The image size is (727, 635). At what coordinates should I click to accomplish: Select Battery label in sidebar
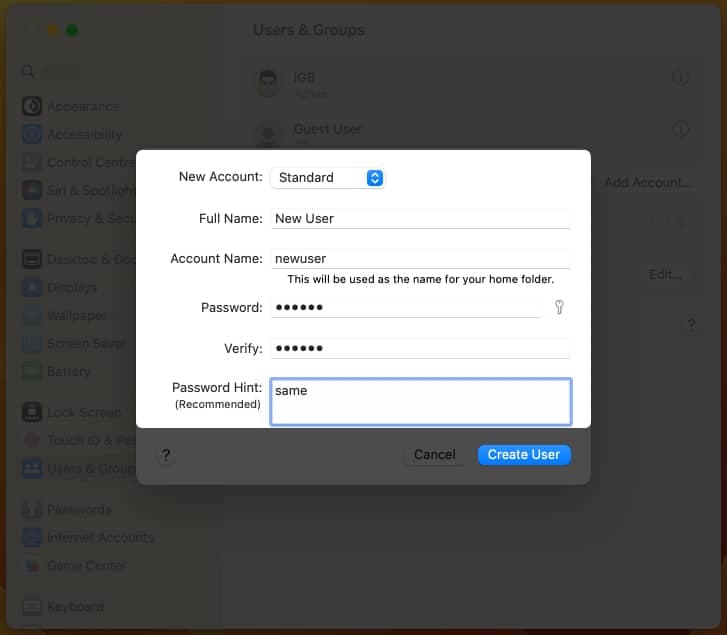69,371
